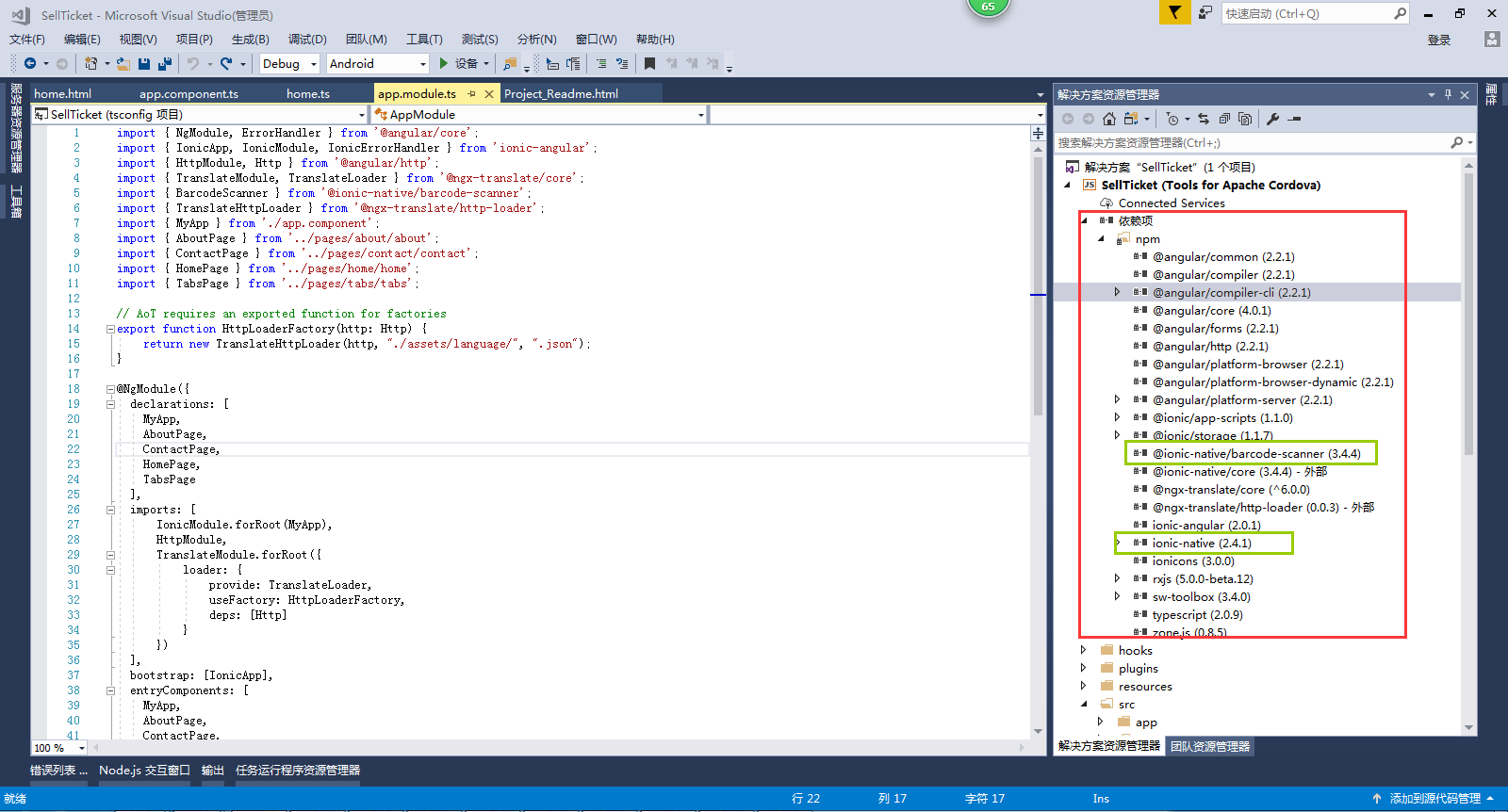Click the New Project toolbar icon
This screenshot has width=1508, height=812.
click(91, 63)
